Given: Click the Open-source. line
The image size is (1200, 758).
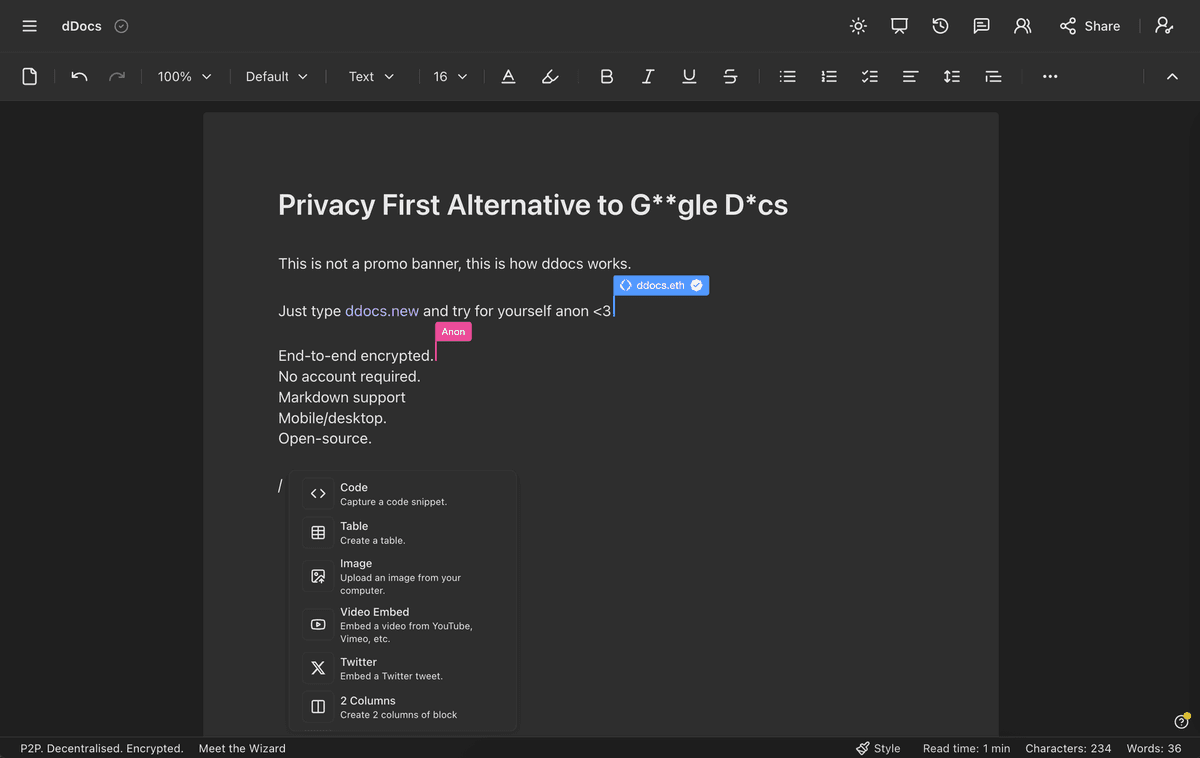Looking at the screenshot, I should tap(325, 439).
